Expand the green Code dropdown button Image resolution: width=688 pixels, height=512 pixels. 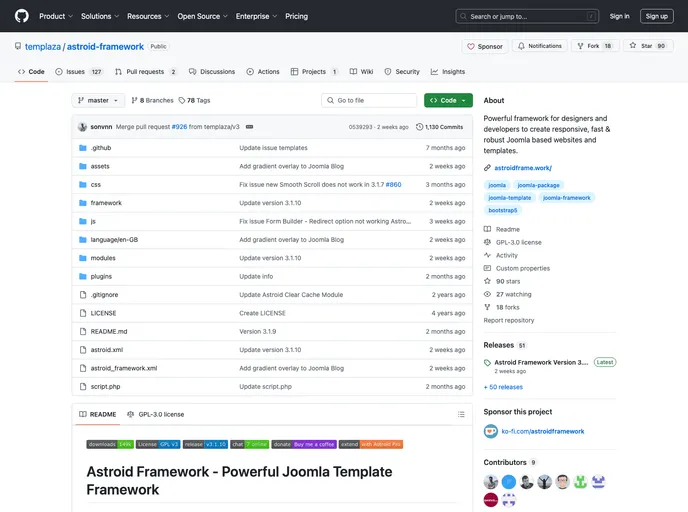pos(448,101)
